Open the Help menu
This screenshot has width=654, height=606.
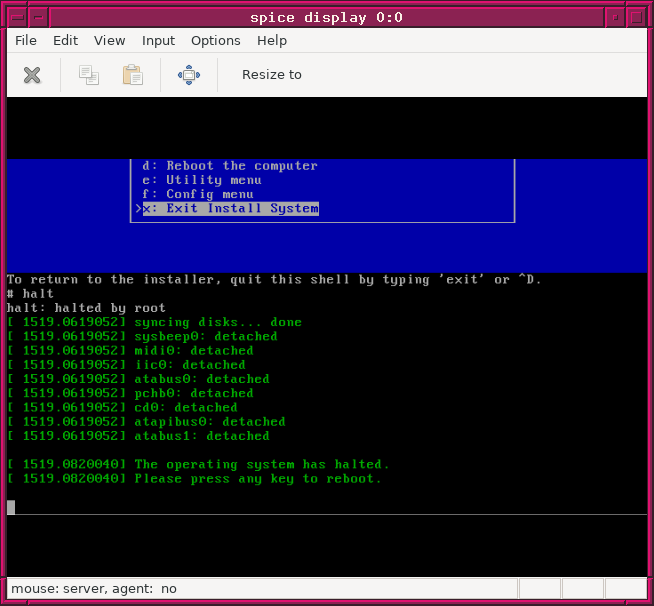coord(272,41)
